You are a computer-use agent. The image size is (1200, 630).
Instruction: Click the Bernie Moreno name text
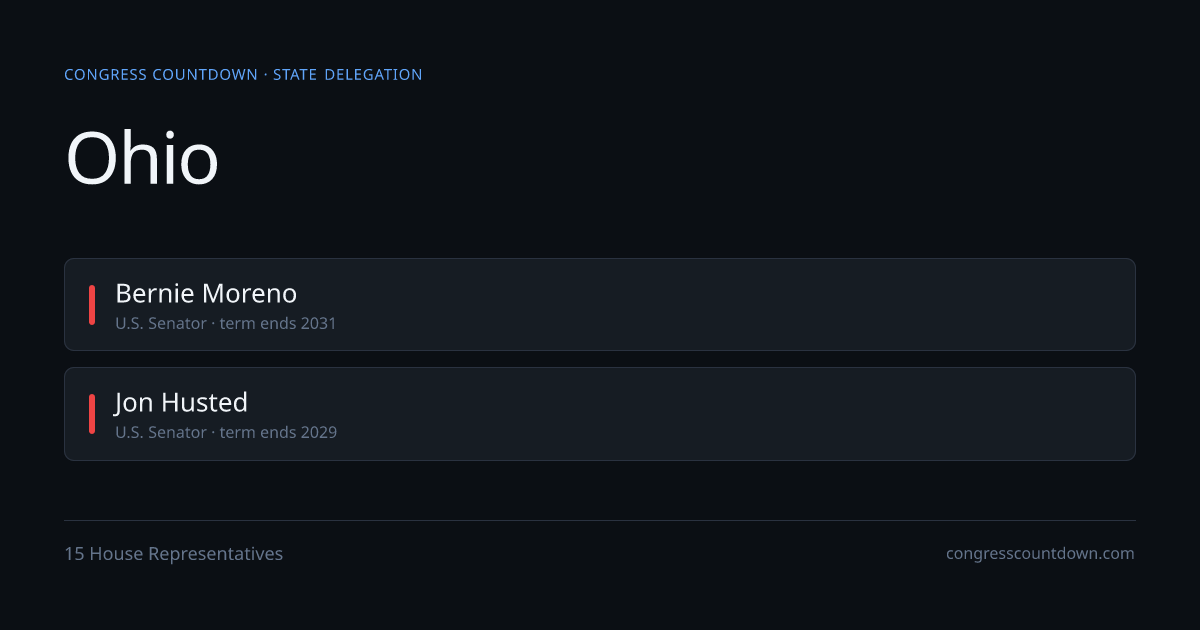coord(206,293)
